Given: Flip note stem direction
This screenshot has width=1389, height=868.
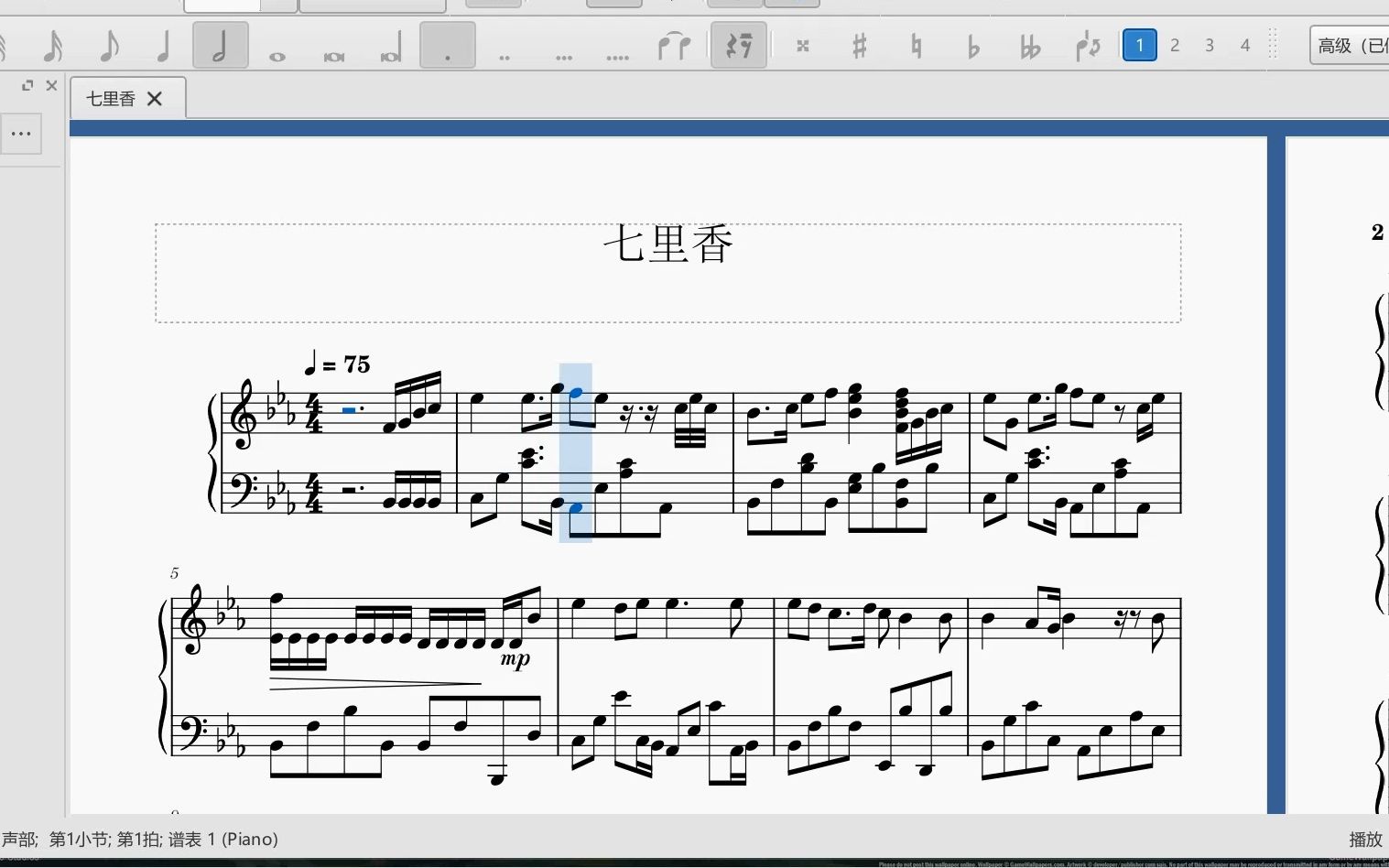Looking at the screenshot, I should click(1088, 45).
